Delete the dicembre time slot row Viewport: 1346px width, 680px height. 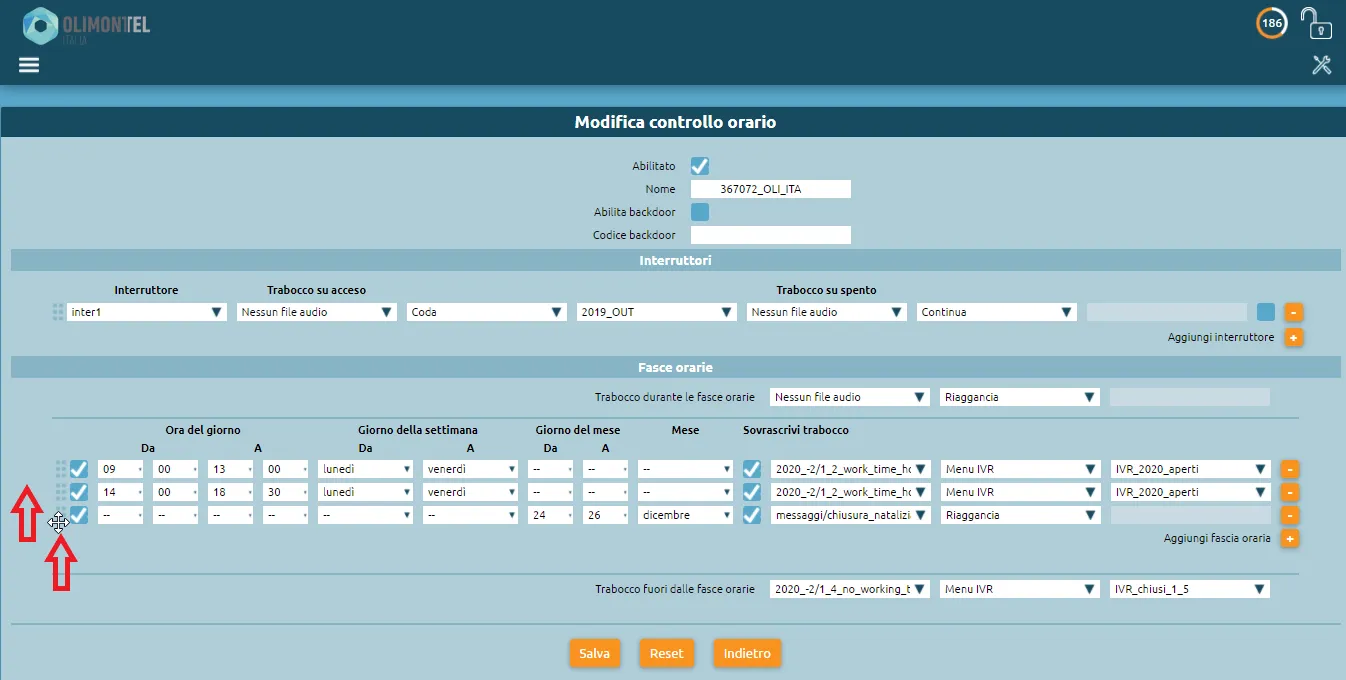[x=1290, y=516]
